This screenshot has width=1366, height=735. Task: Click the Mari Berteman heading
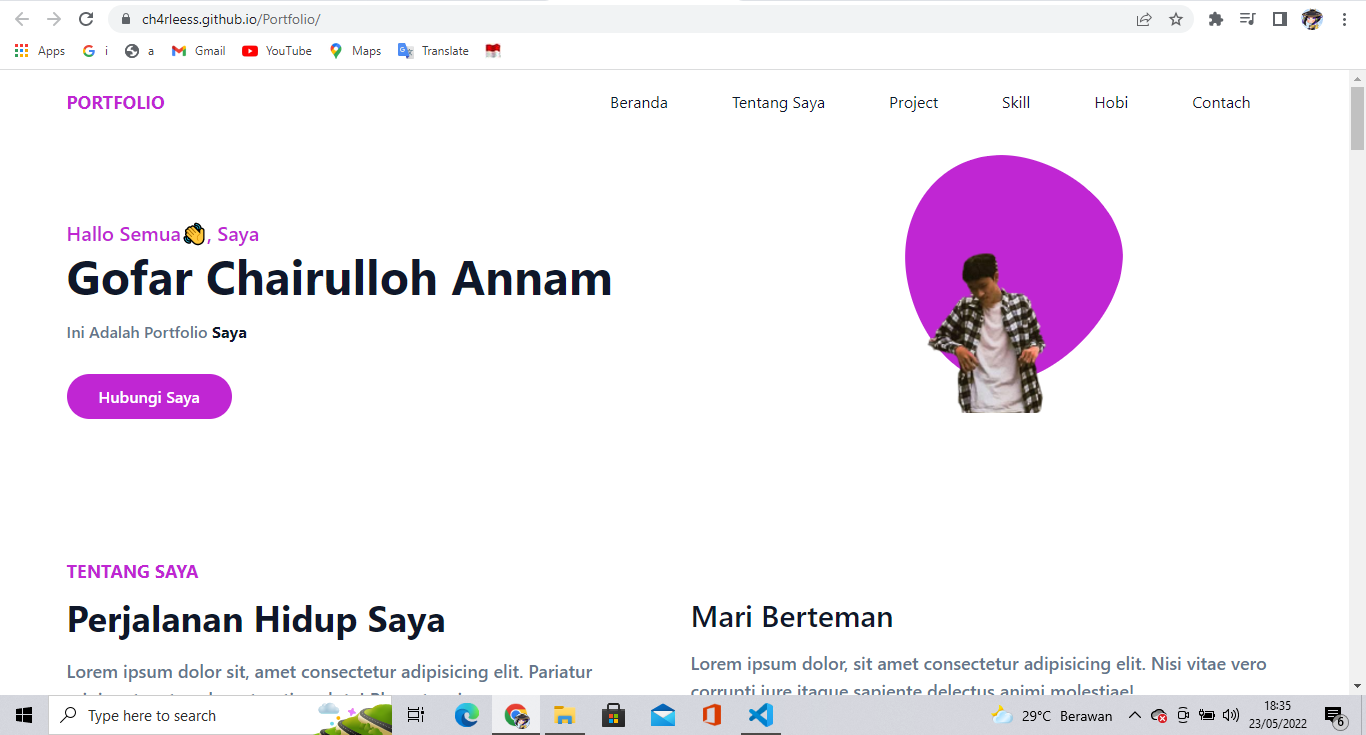click(x=792, y=617)
